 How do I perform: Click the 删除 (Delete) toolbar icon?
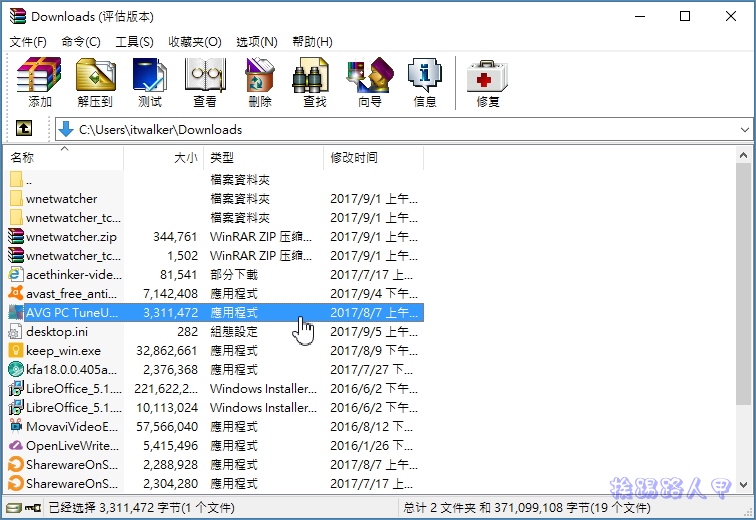[259, 75]
